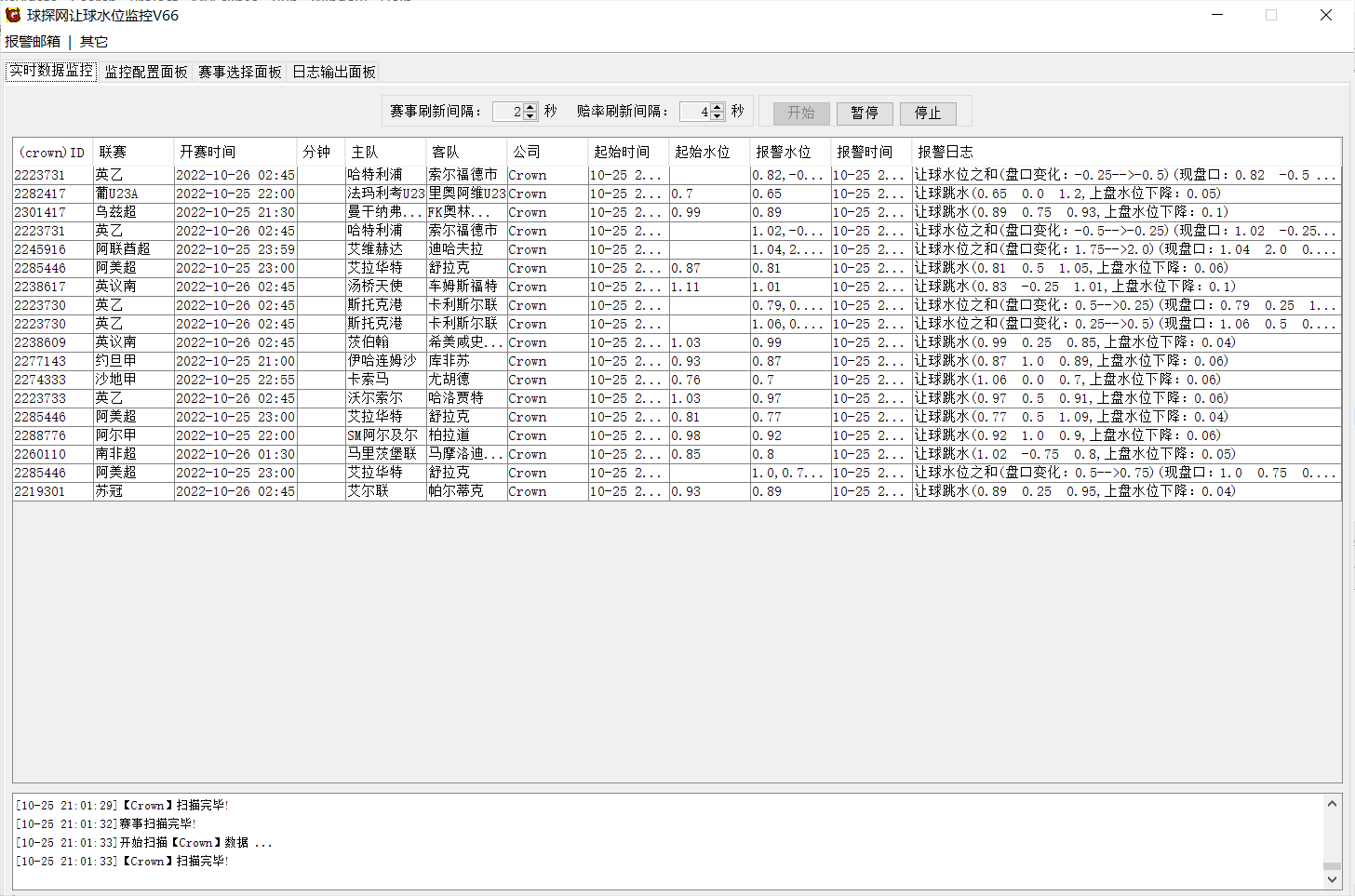Click log line 赛事扫描完毕!
Screen dimensions: 1355x896
coord(106,824)
